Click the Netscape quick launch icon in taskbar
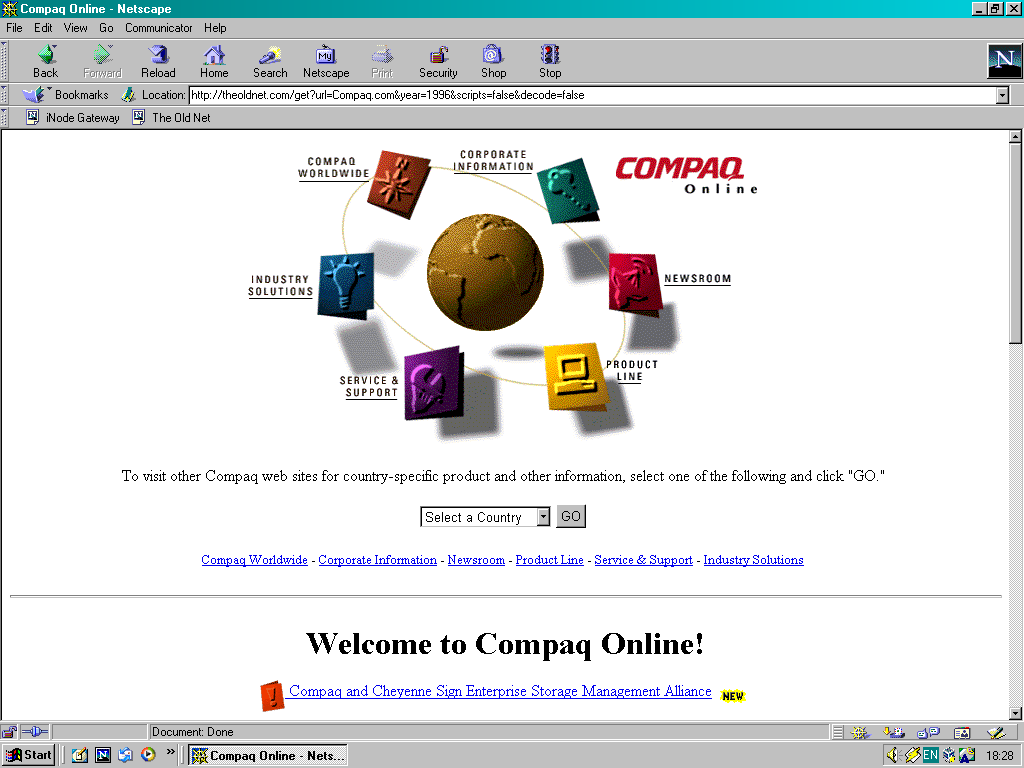 (103, 755)
